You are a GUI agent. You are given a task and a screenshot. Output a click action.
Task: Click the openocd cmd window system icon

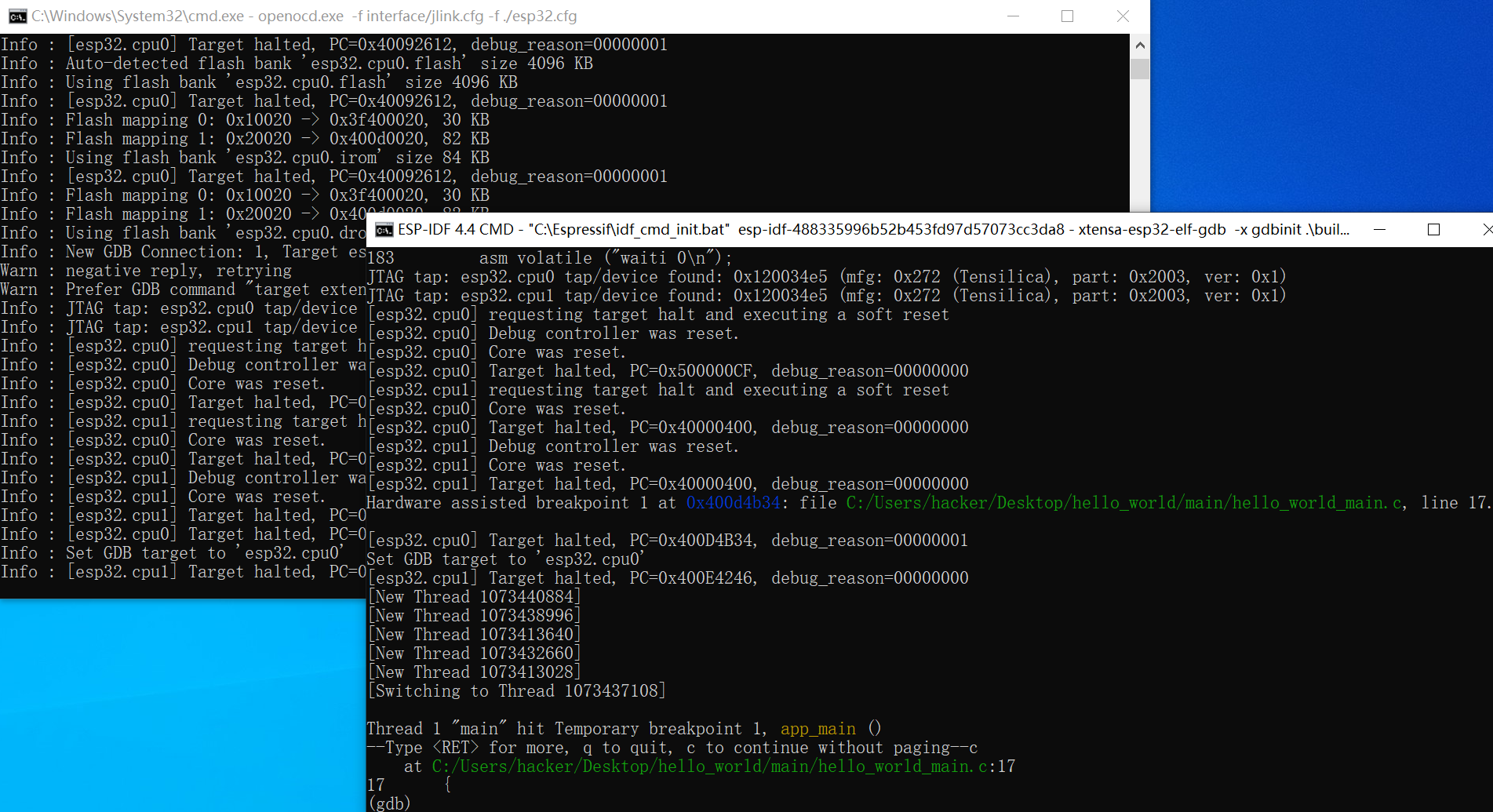click(x=18, y=16)
